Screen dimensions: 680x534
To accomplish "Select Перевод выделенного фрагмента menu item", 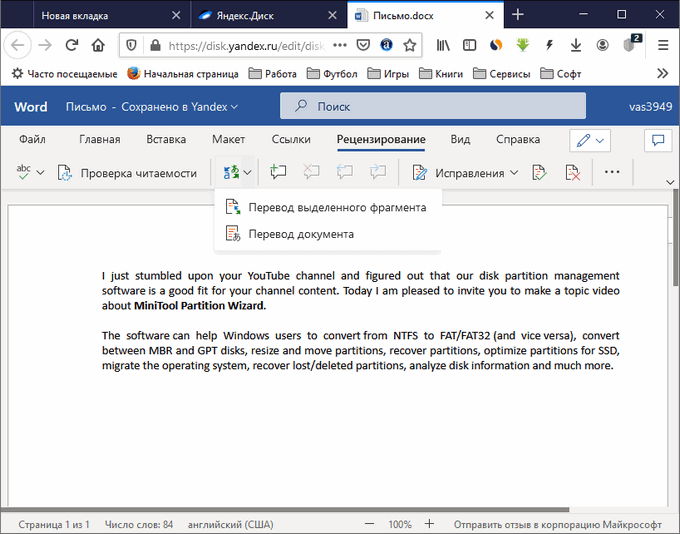I will point(328,207).
